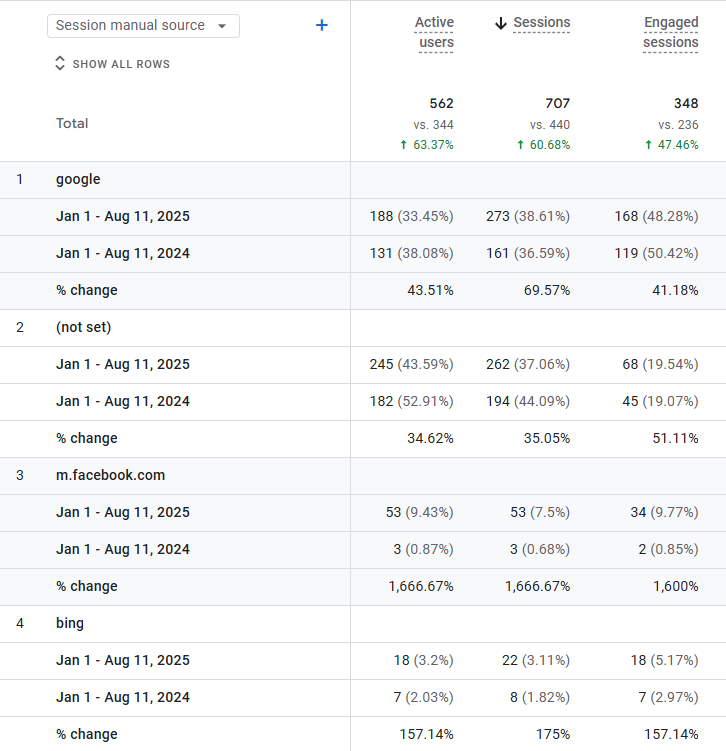
Task: Click google's Jan 1 - Aug 11, 2025 row
Action: pyautogui.click(x=122, y=217)
